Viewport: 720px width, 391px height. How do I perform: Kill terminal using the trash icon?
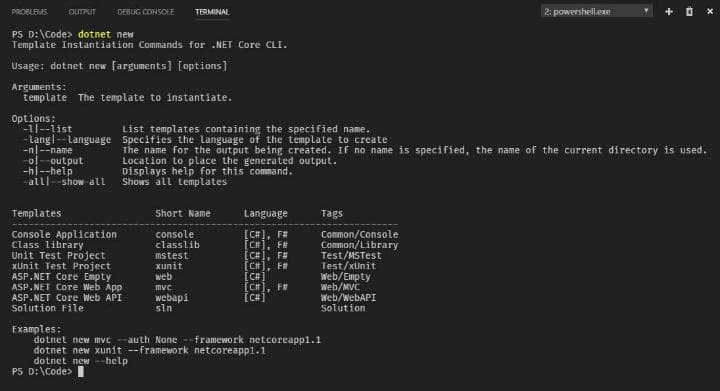point(689,11)
